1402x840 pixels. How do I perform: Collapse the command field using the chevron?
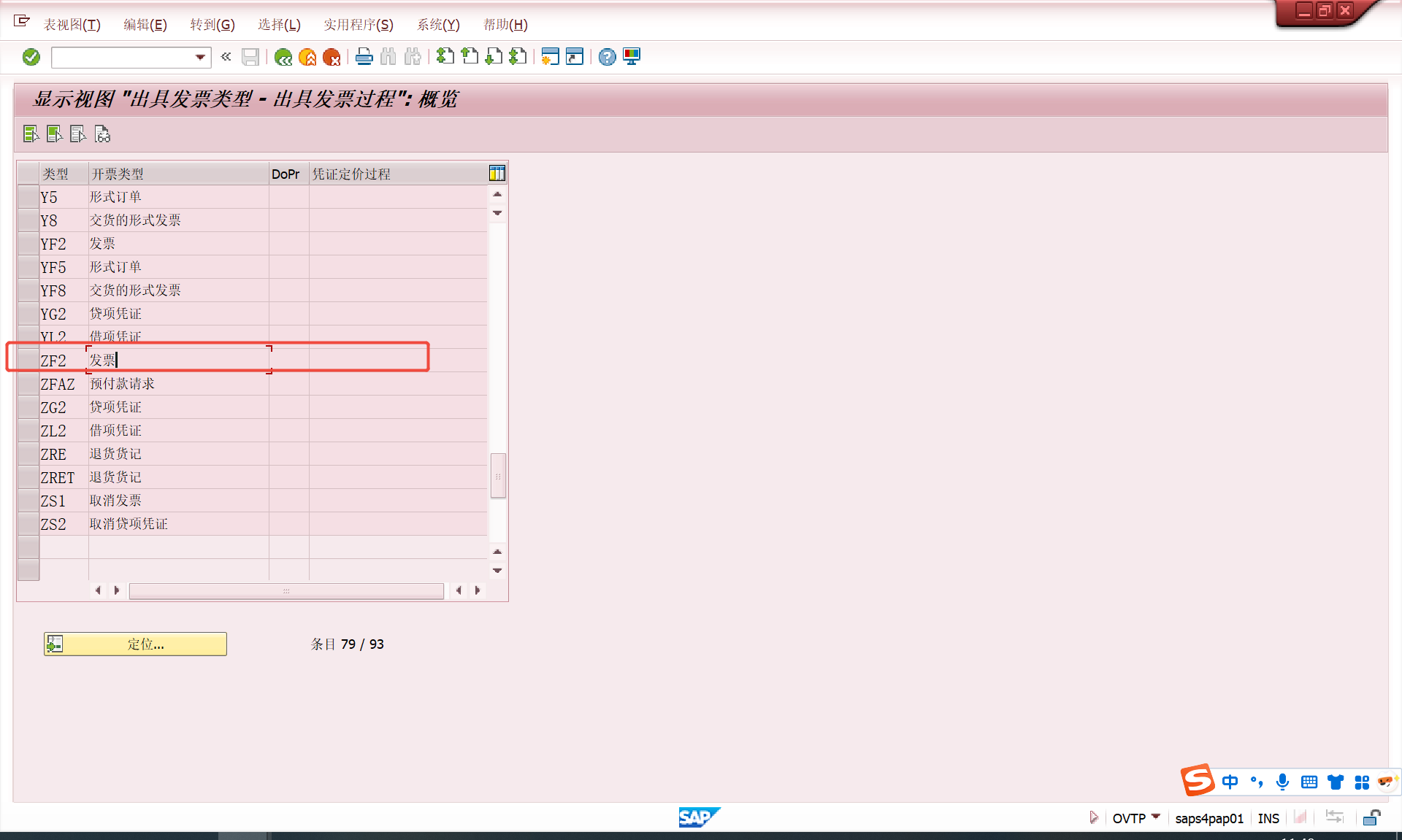226,57
